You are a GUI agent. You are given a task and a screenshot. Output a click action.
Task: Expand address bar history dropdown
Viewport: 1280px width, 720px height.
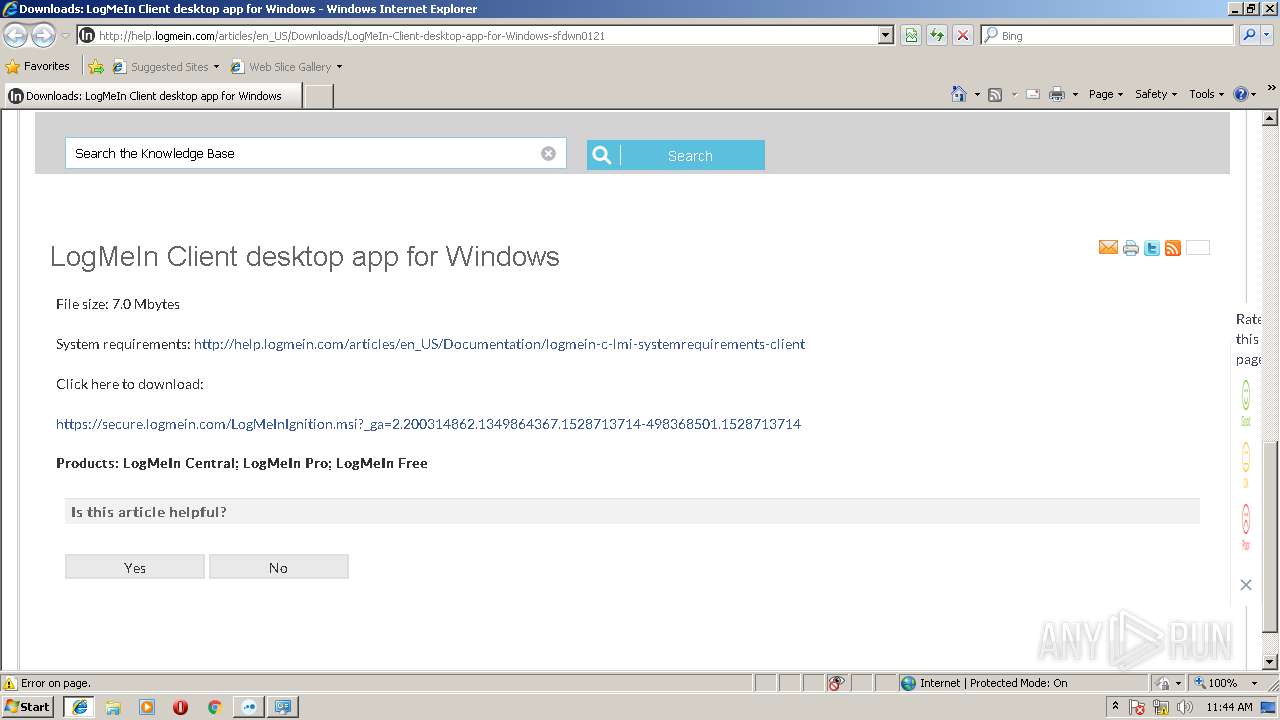[885, 35]
